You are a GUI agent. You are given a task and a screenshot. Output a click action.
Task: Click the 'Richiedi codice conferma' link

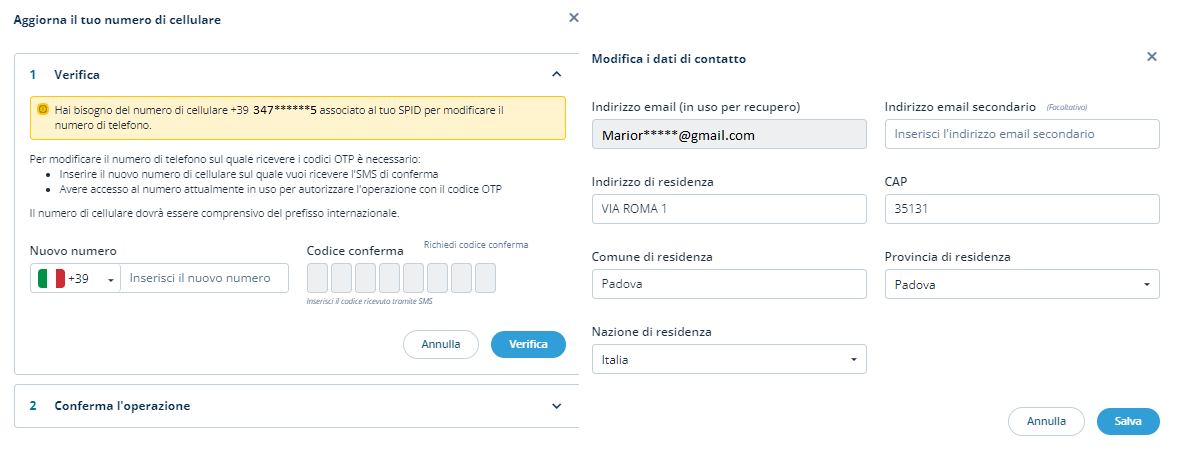tap(476, 244)
